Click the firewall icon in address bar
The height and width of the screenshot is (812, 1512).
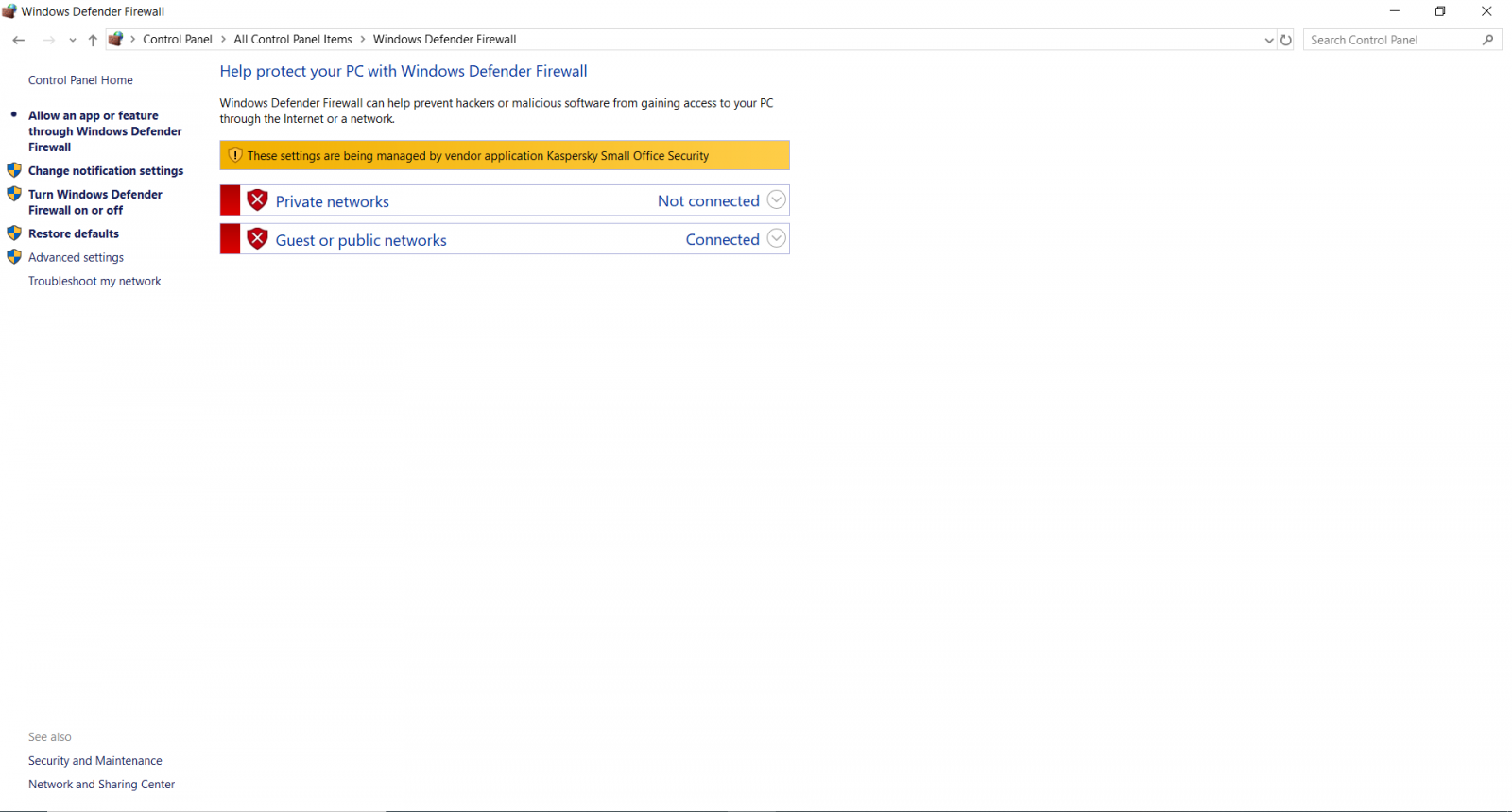(x=115, y=40)
